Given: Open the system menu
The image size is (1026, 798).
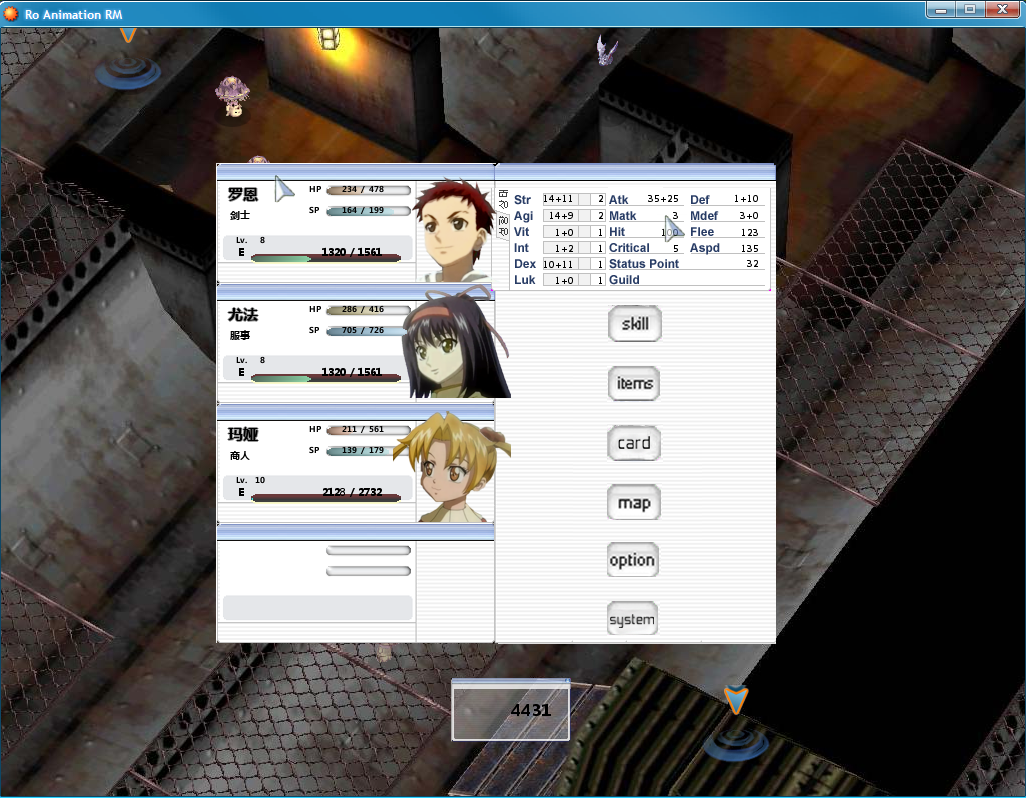Looking at the screenshot, I should (632, 619).
